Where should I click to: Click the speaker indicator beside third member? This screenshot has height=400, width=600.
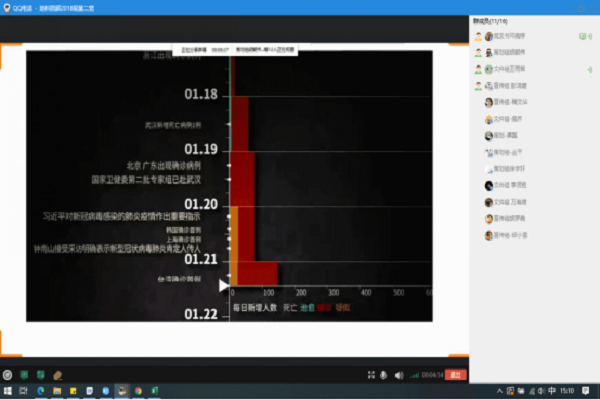click(589, 69)
